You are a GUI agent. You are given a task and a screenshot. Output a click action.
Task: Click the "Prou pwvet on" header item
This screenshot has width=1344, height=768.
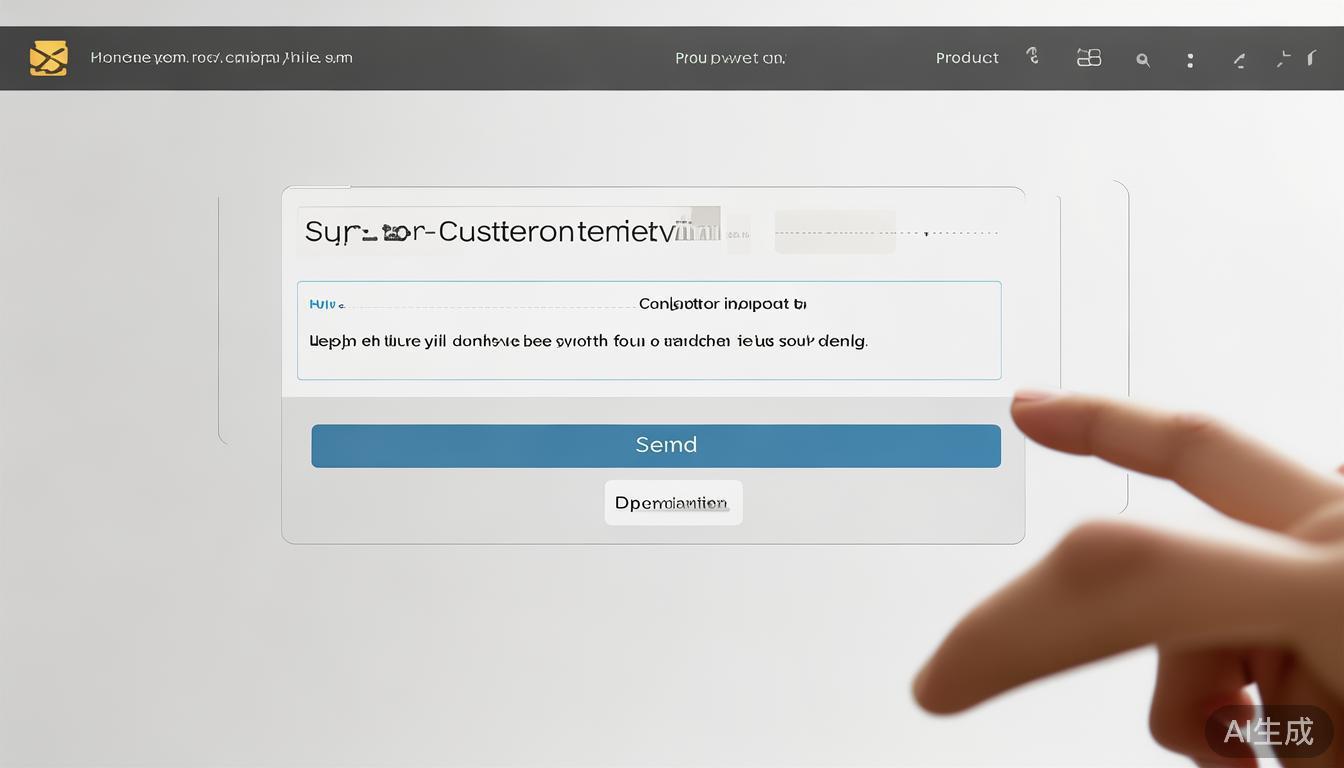coord(730,58)
